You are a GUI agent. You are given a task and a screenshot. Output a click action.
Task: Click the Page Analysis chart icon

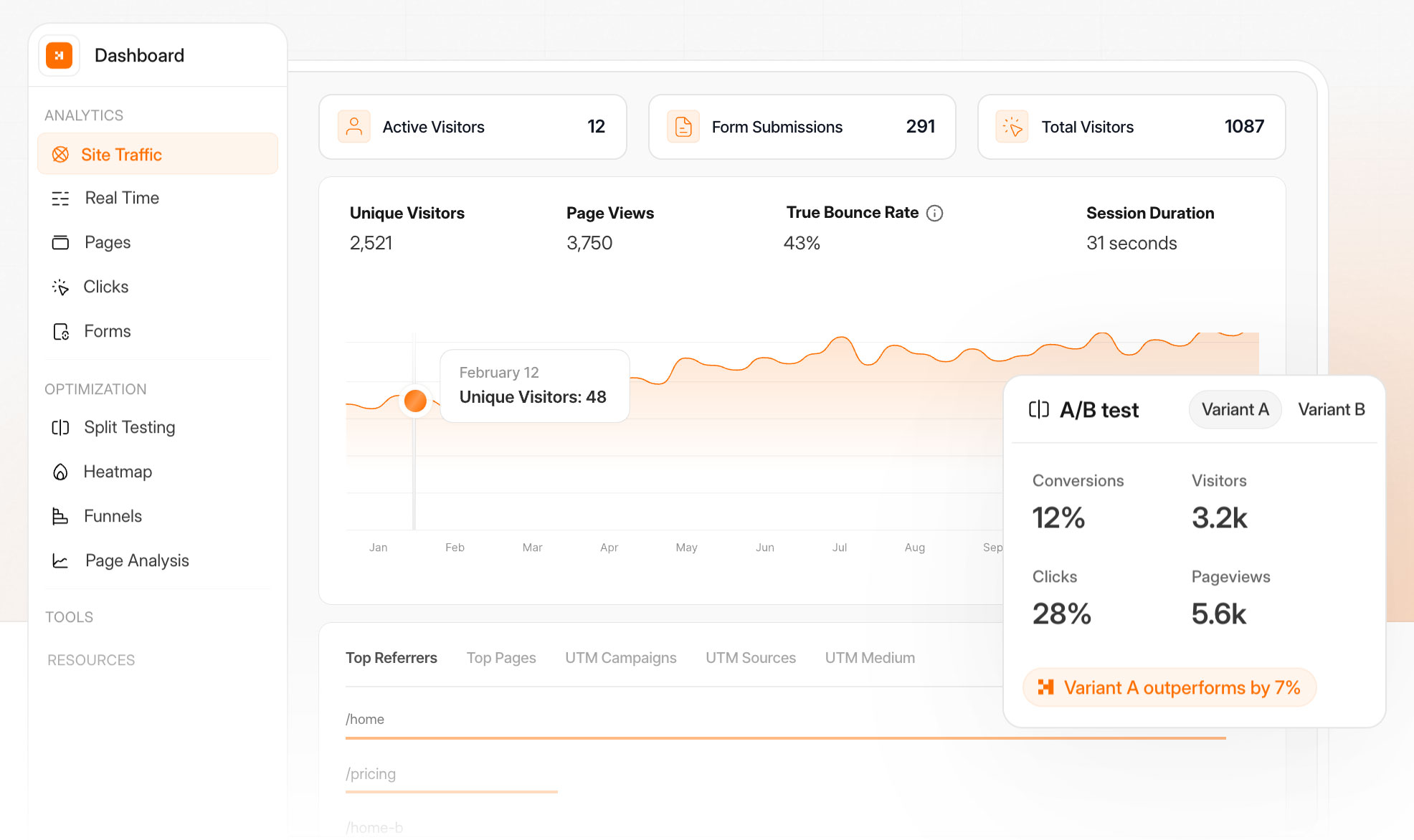point(60,561)
